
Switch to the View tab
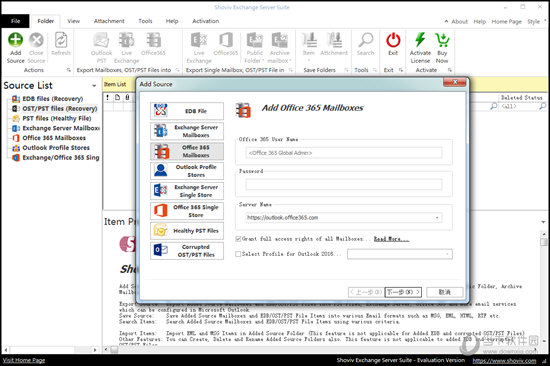pyautogui.click(x=73, y=21)
